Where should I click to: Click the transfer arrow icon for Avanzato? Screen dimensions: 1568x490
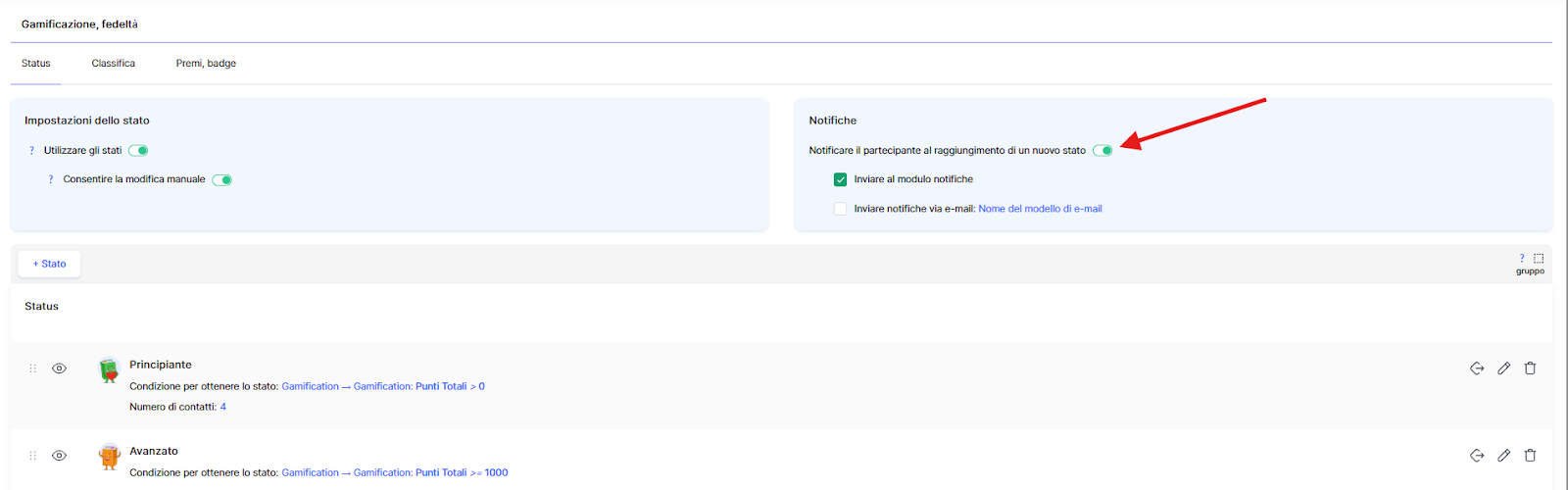tap(1477, 456)
